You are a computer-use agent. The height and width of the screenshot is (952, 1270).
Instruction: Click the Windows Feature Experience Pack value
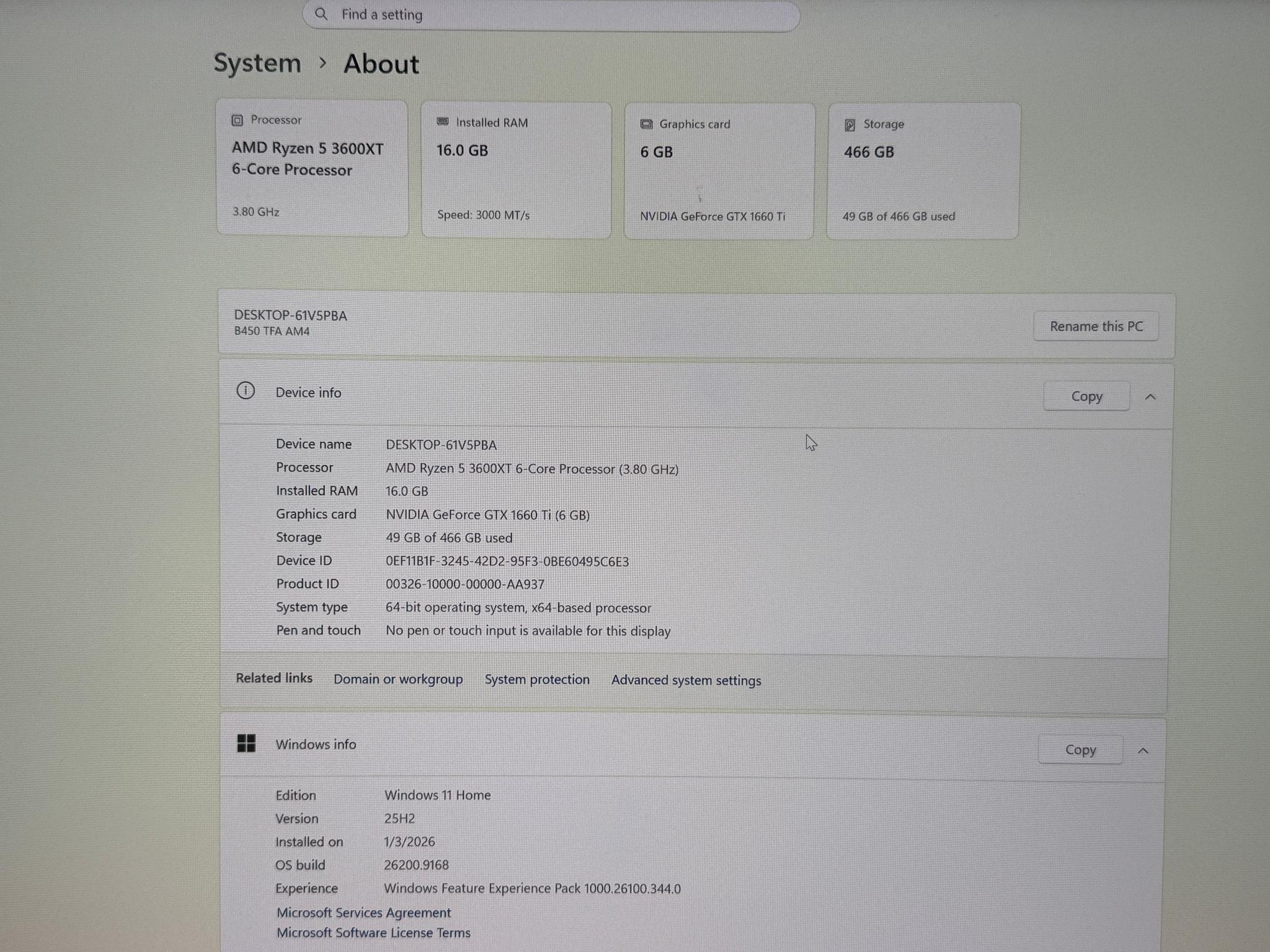[x=532, y=888]
